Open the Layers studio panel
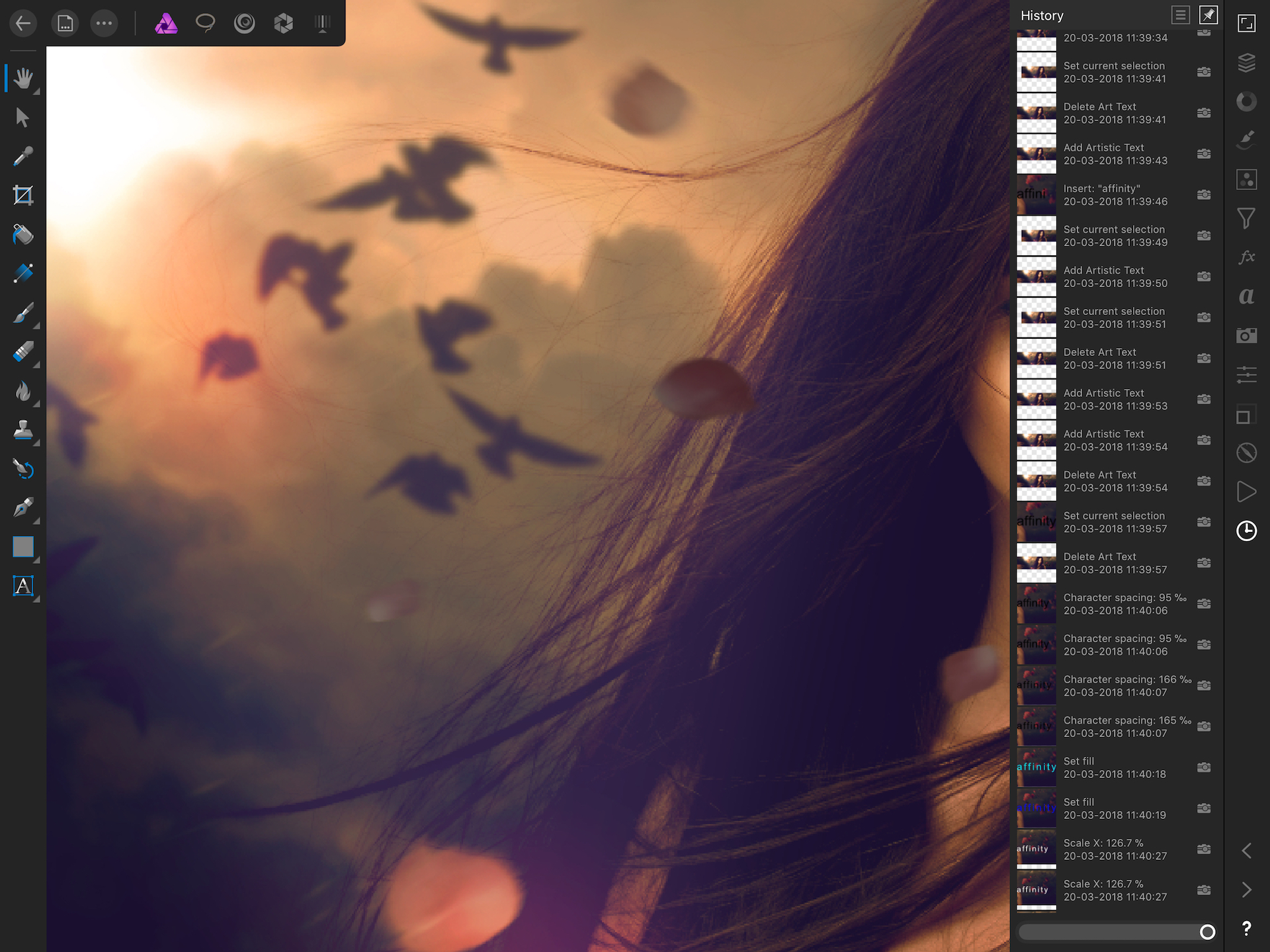 1246,63
